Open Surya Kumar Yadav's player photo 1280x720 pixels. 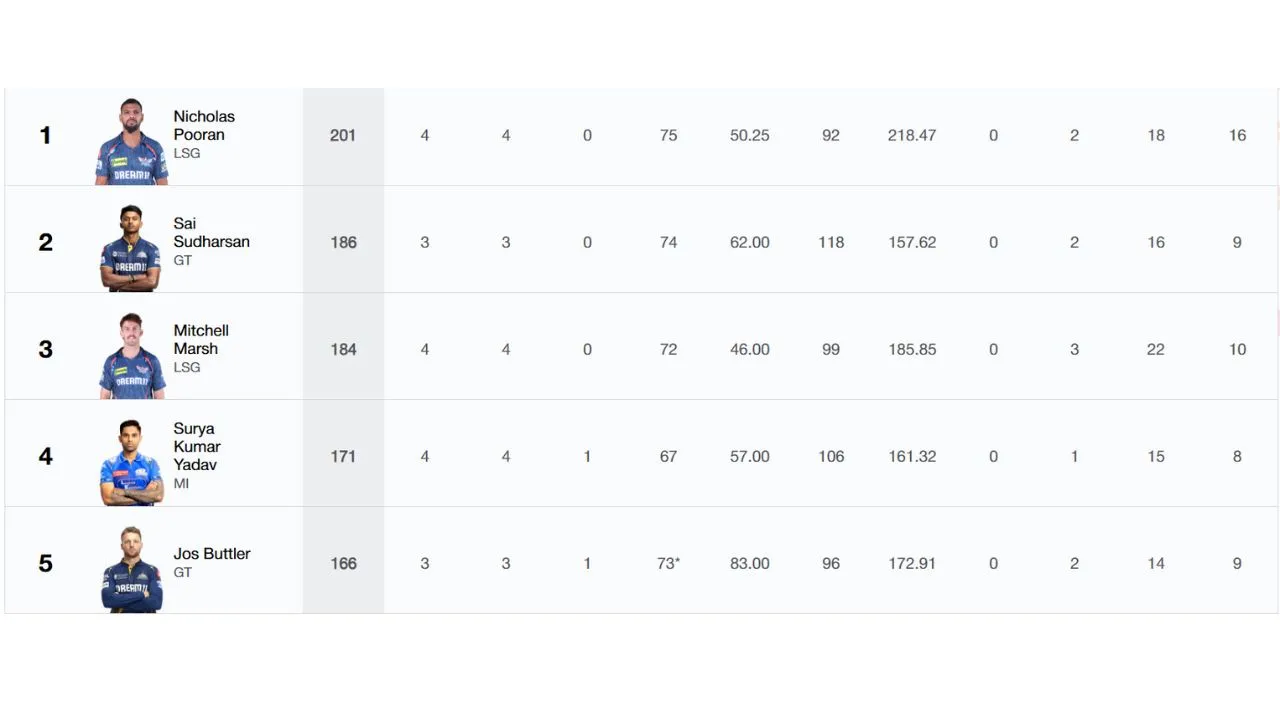131,462
